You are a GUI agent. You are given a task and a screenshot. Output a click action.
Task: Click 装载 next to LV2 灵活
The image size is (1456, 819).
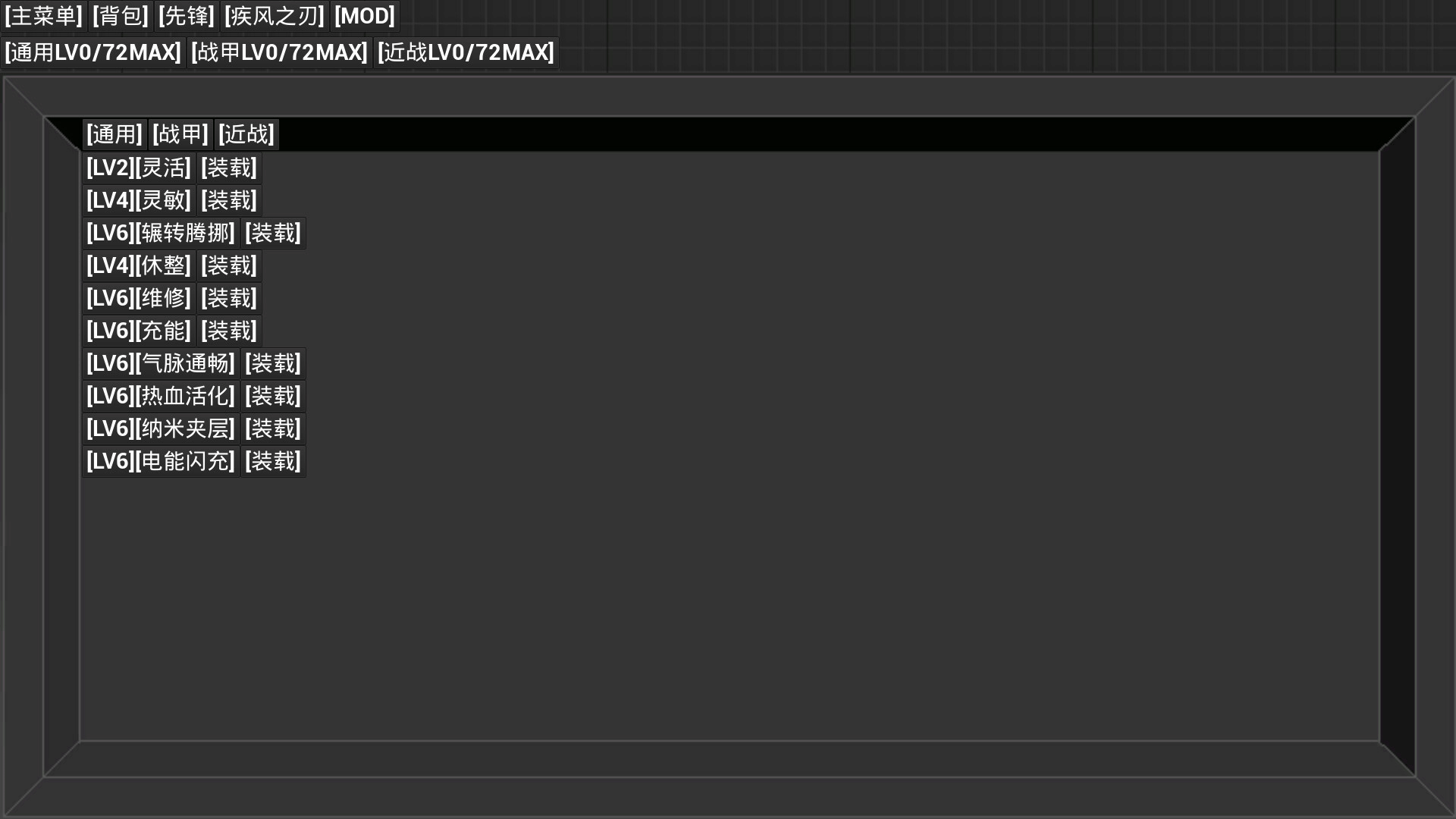pyautogui.click(x=229, y=168)
